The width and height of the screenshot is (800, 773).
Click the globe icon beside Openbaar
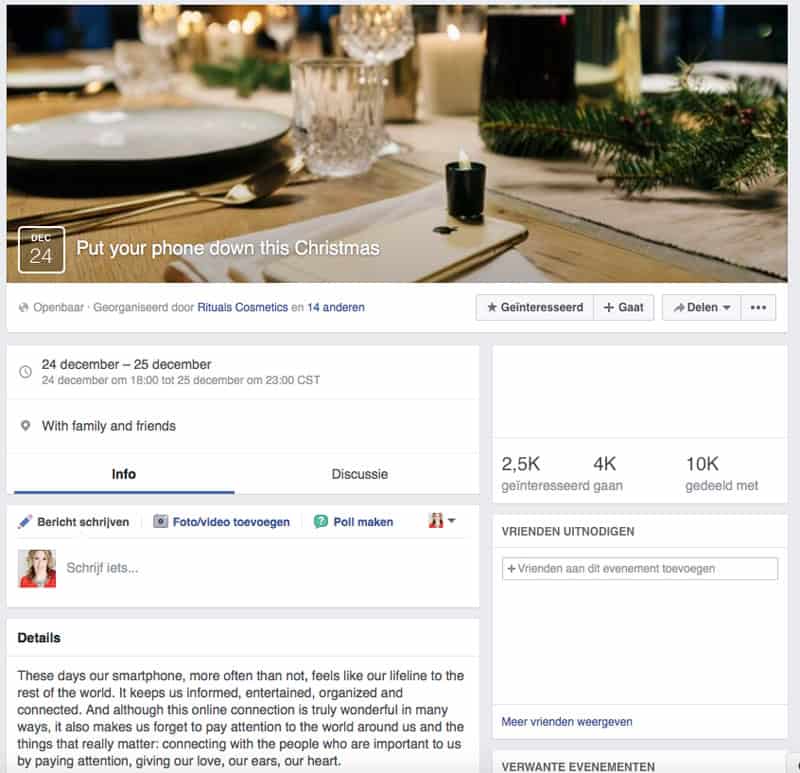pyautogui.click(x=23, y=307)
